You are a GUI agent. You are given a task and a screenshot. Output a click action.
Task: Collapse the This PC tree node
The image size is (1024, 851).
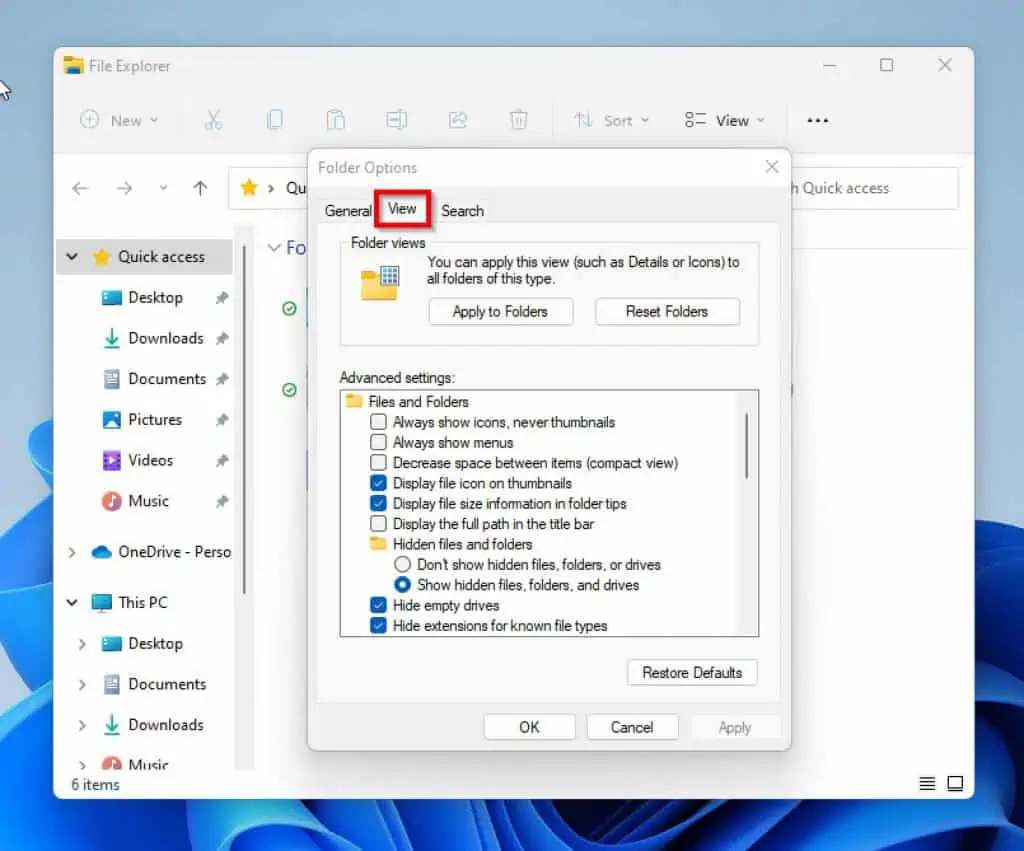point(72,603)
